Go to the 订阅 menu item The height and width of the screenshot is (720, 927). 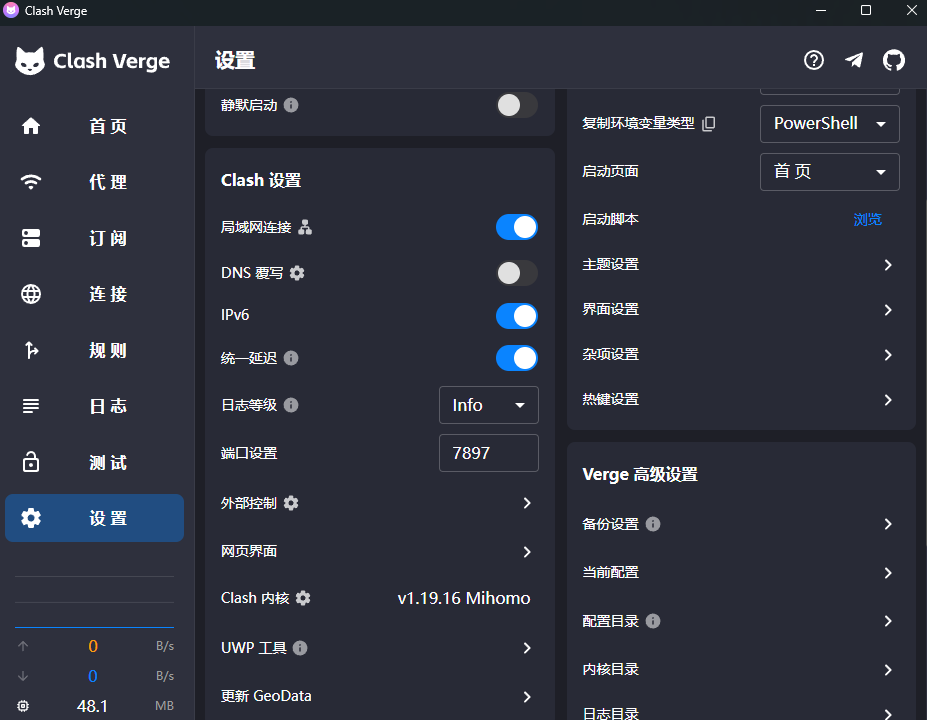95,238
